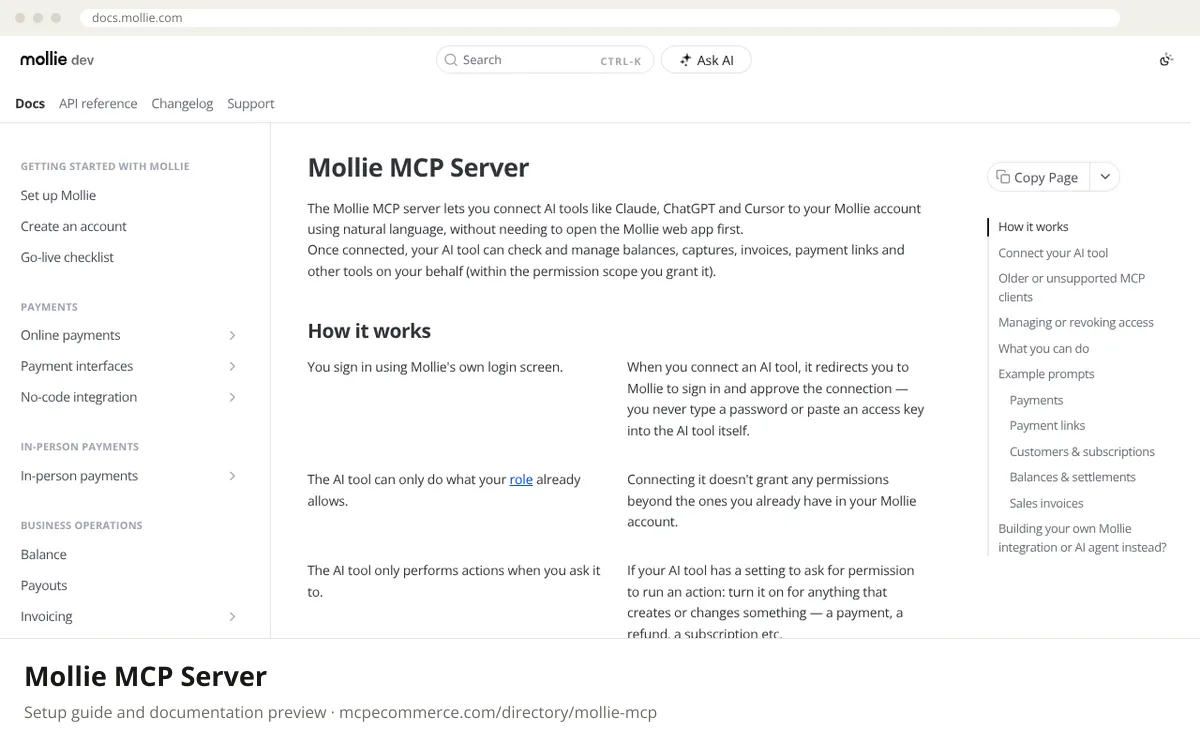Open the Support tab
This screenshot has width=1200, height=750.
click(x=250, y=103)
